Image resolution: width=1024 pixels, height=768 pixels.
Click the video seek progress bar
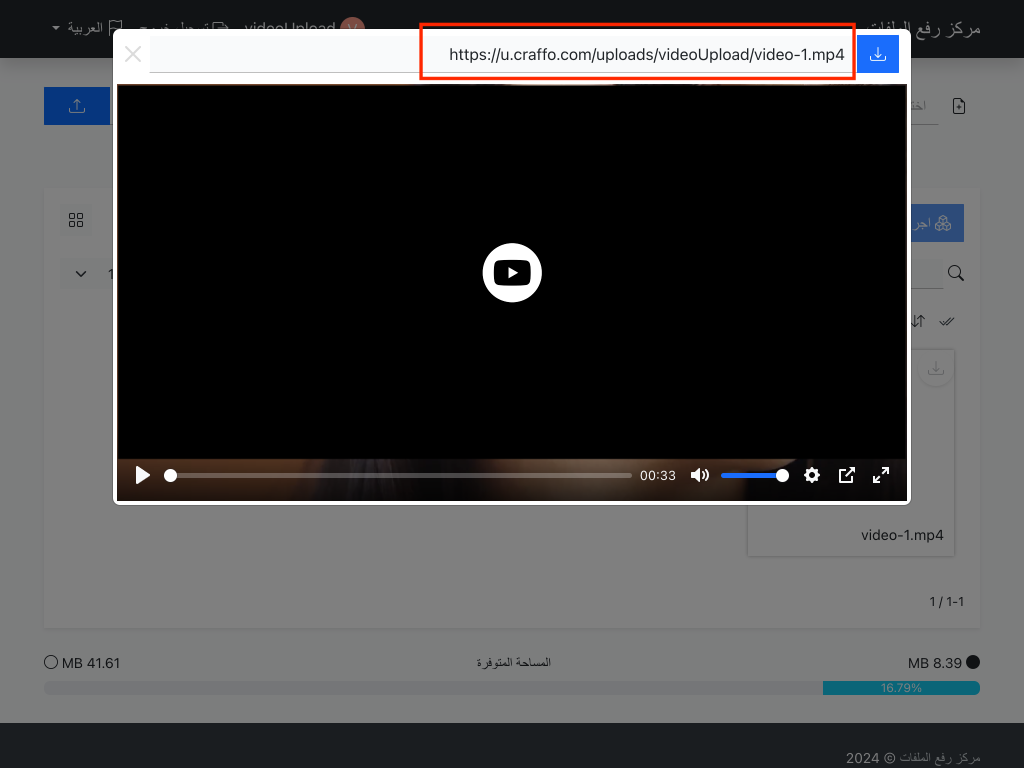400,476
